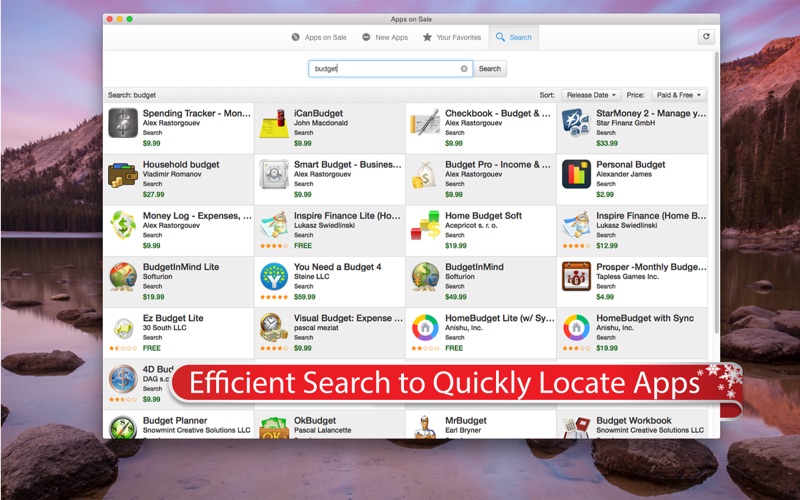Click the $59.99 price label
Screen dimensions: 800x500
pyautogui.click(x=305, y=297)
